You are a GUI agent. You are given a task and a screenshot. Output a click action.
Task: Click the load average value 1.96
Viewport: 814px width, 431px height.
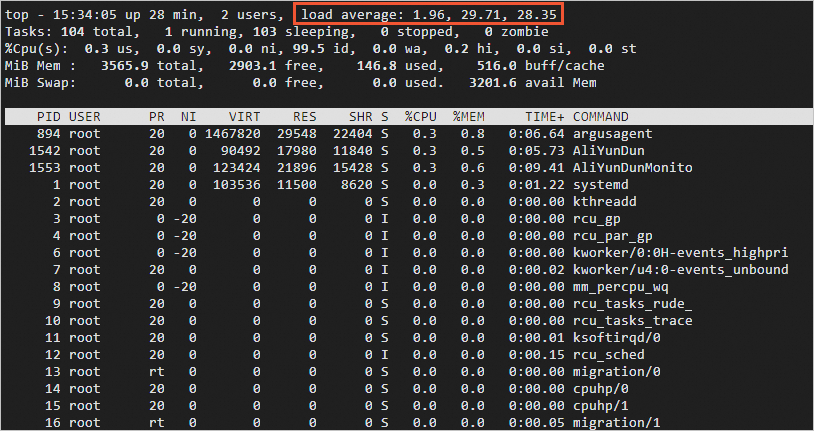(428, 15)
